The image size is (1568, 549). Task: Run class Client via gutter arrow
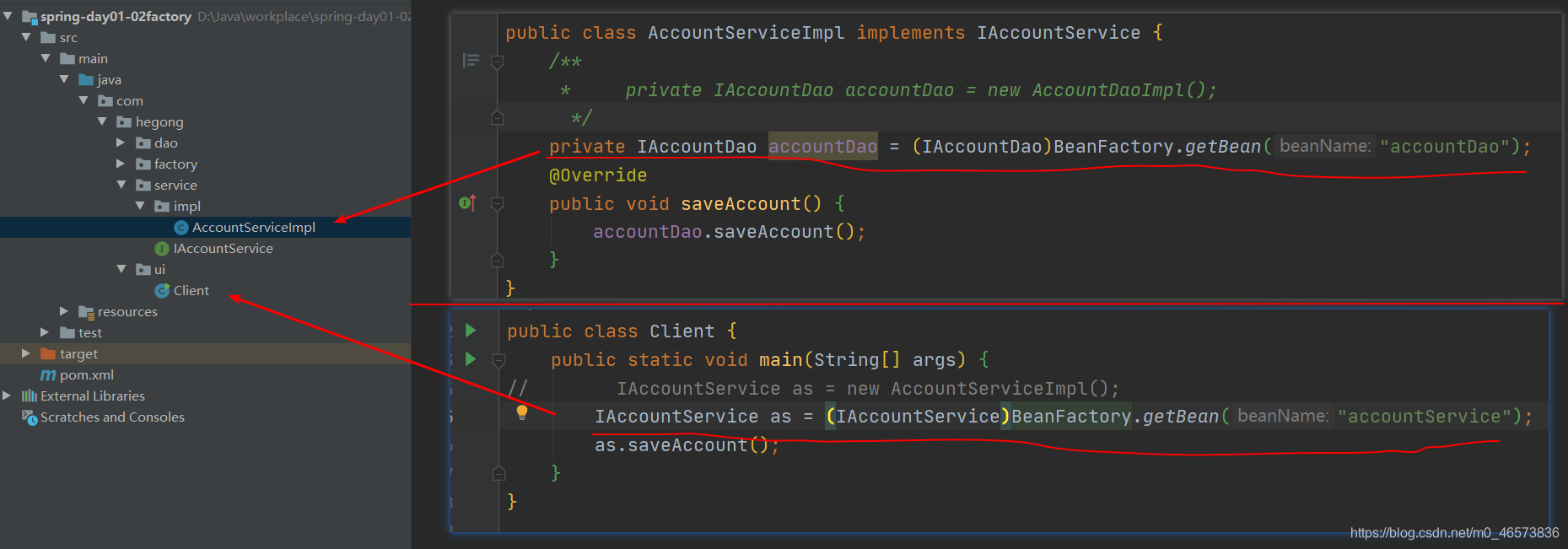pyautogui.click(x=471, y=331)
